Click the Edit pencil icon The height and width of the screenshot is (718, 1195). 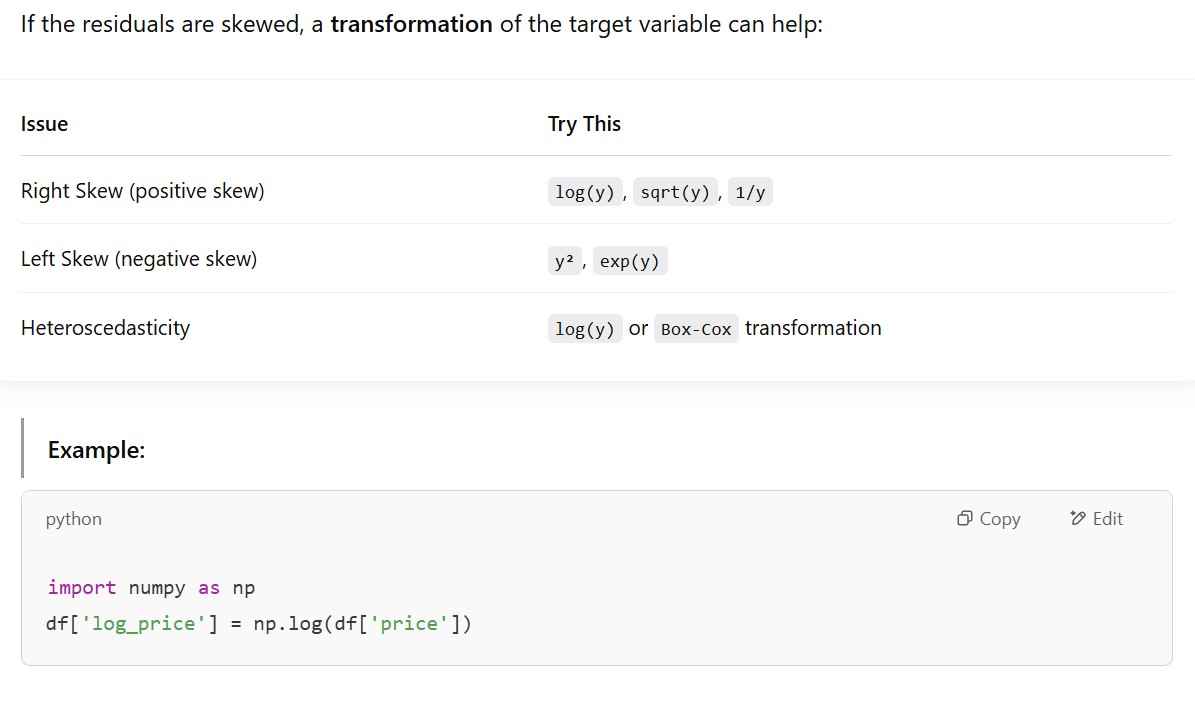pyautogui.click(x=1078, y=518)
